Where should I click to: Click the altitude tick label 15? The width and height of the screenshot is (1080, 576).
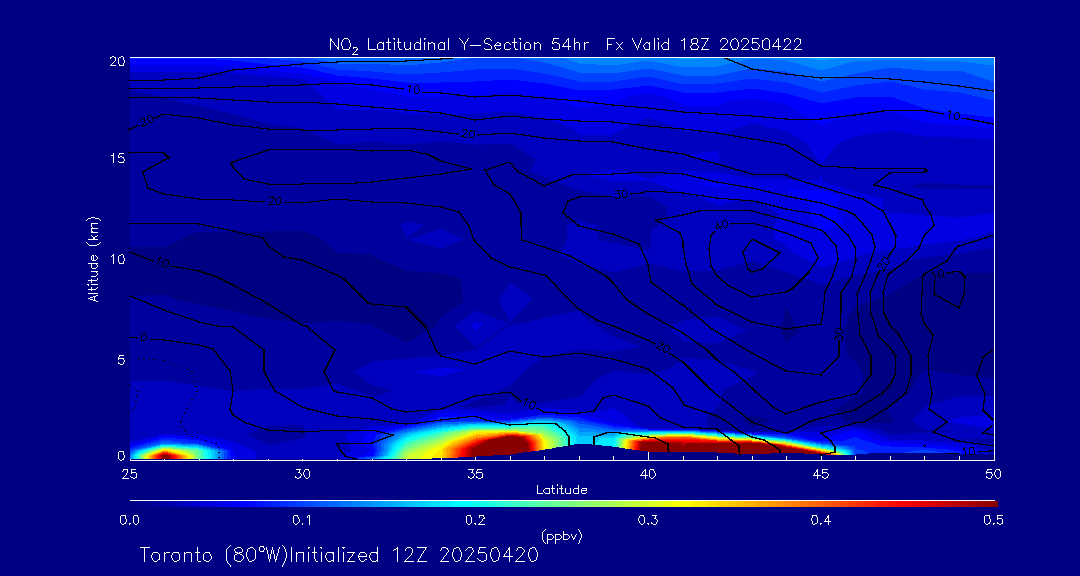[115, 158]
